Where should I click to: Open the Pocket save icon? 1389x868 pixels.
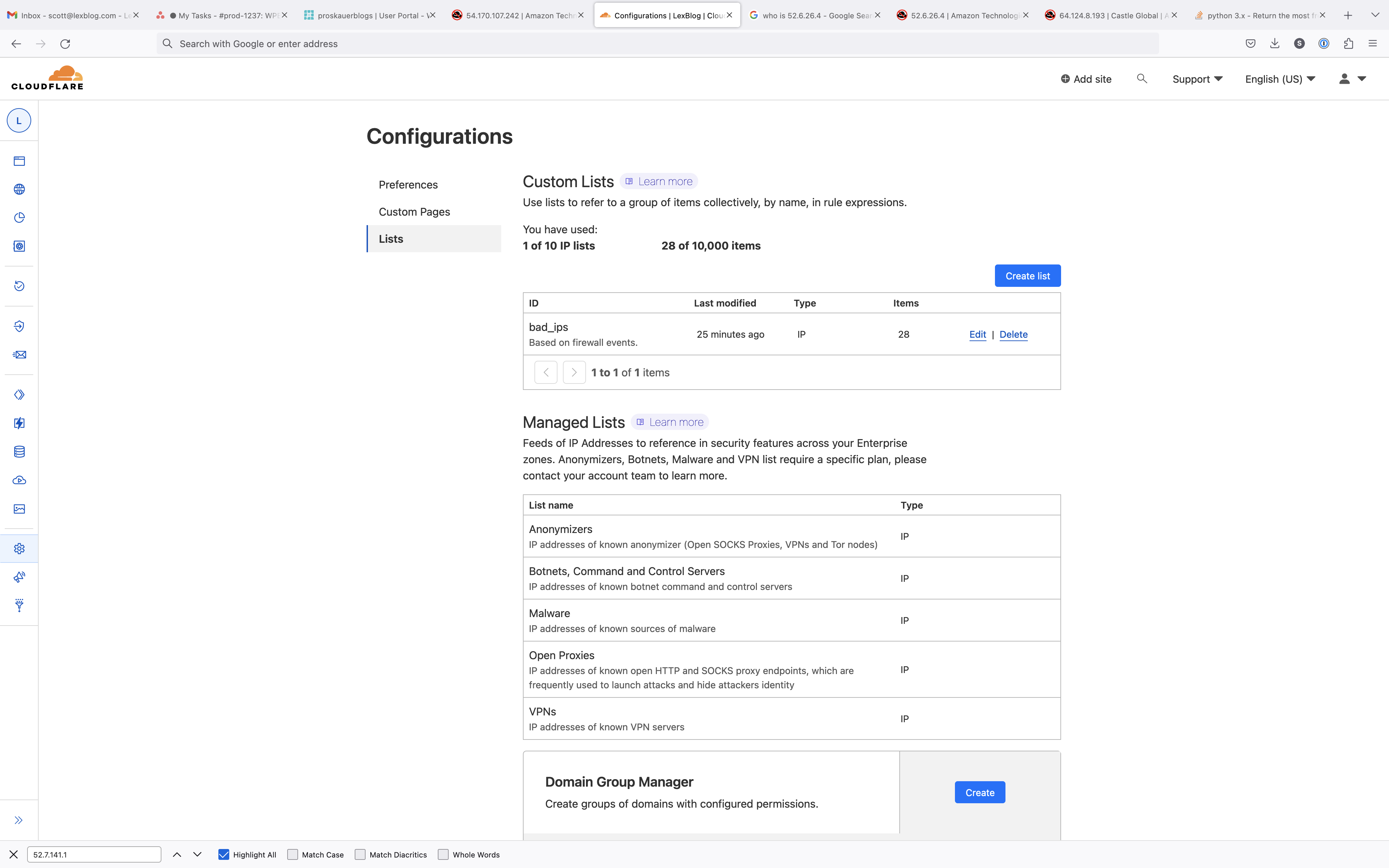point(1251,44)
